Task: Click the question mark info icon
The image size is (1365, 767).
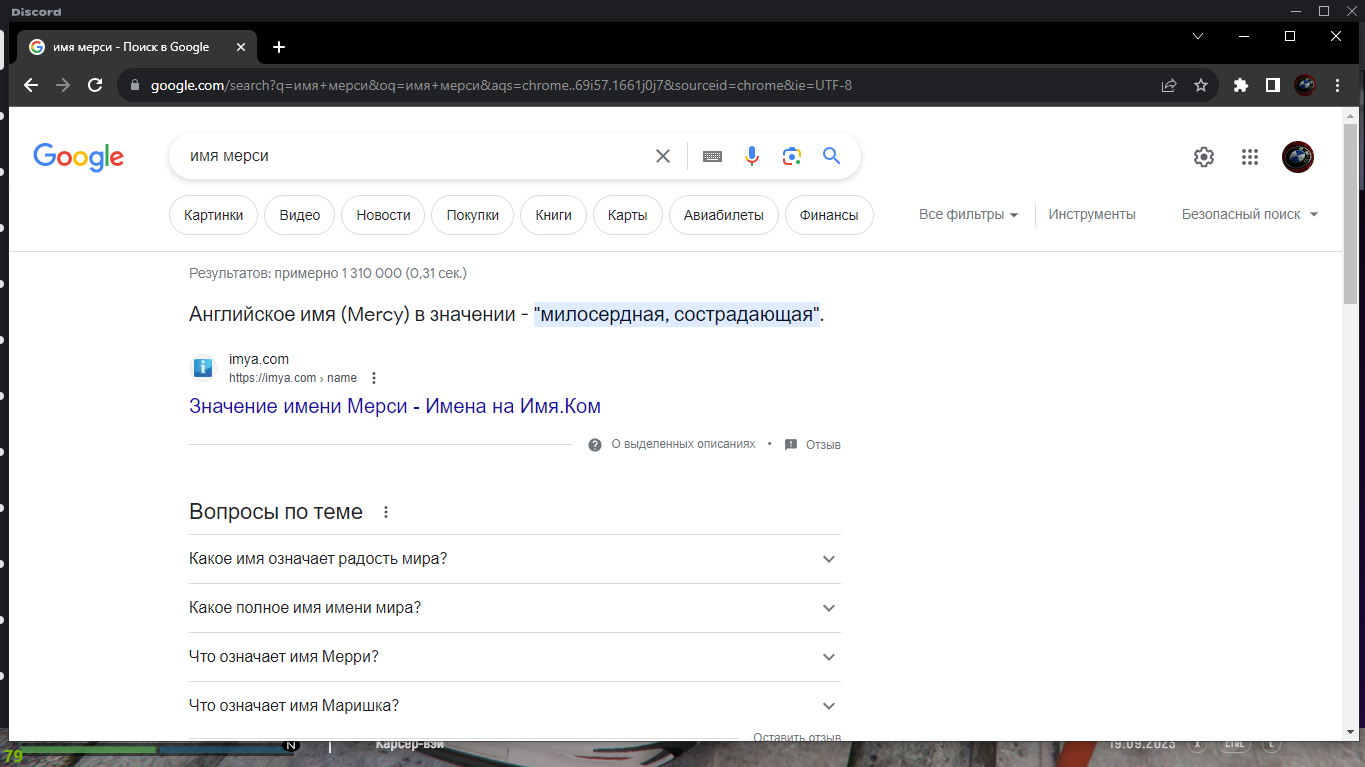Action: pyautogui.click(x=595, y=444)
